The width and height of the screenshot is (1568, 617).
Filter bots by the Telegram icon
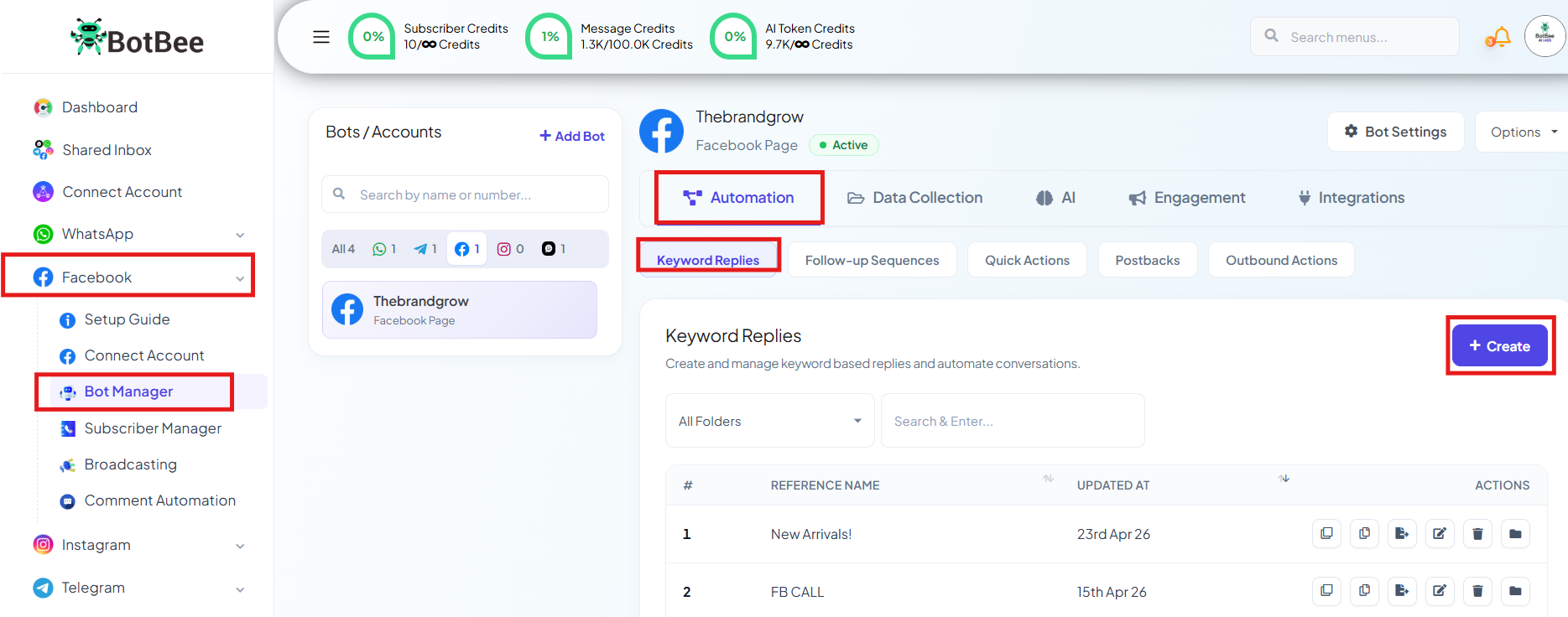[x=425, y=249]
